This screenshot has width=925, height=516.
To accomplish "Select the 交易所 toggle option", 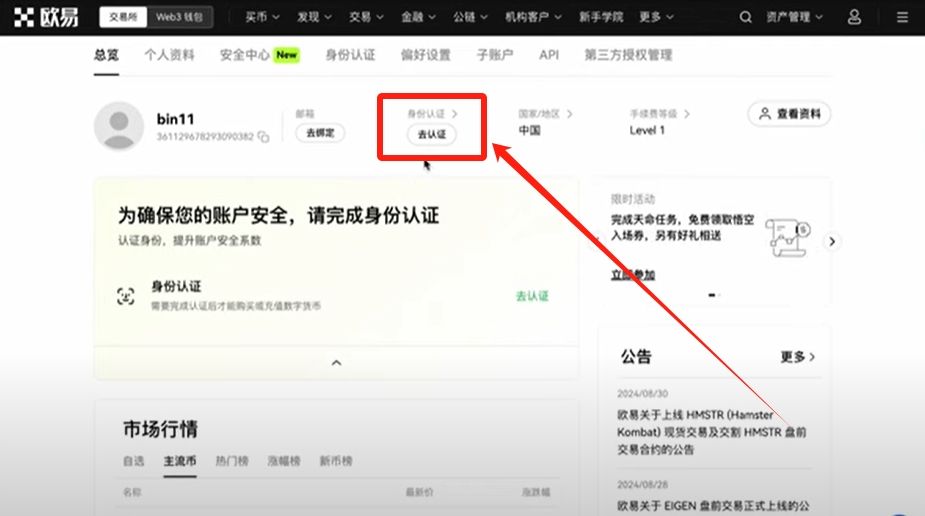I will [x=125, y=17].
